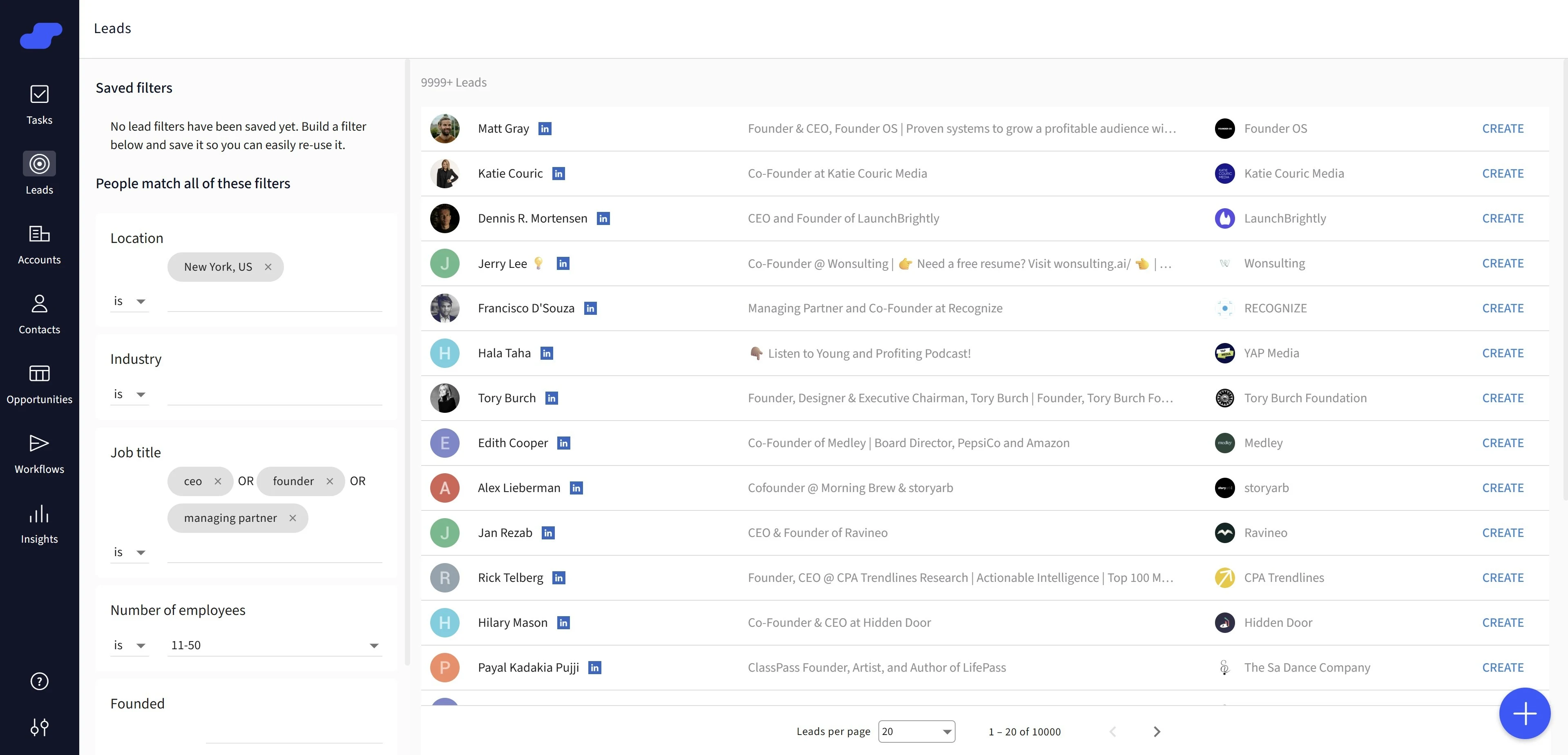Open Hala Taha's LinkedIn icon

point(547,354)
